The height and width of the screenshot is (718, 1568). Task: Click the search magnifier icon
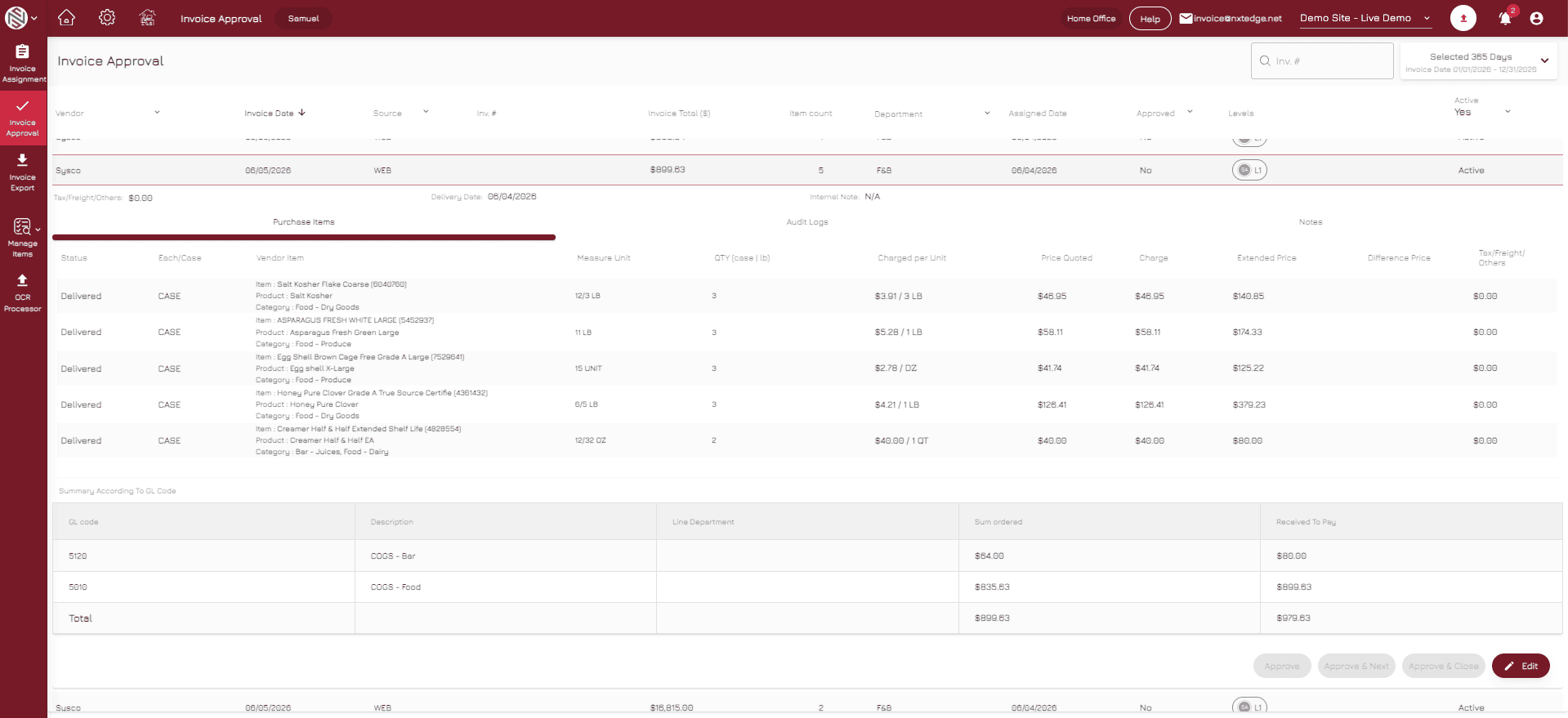1265,60
